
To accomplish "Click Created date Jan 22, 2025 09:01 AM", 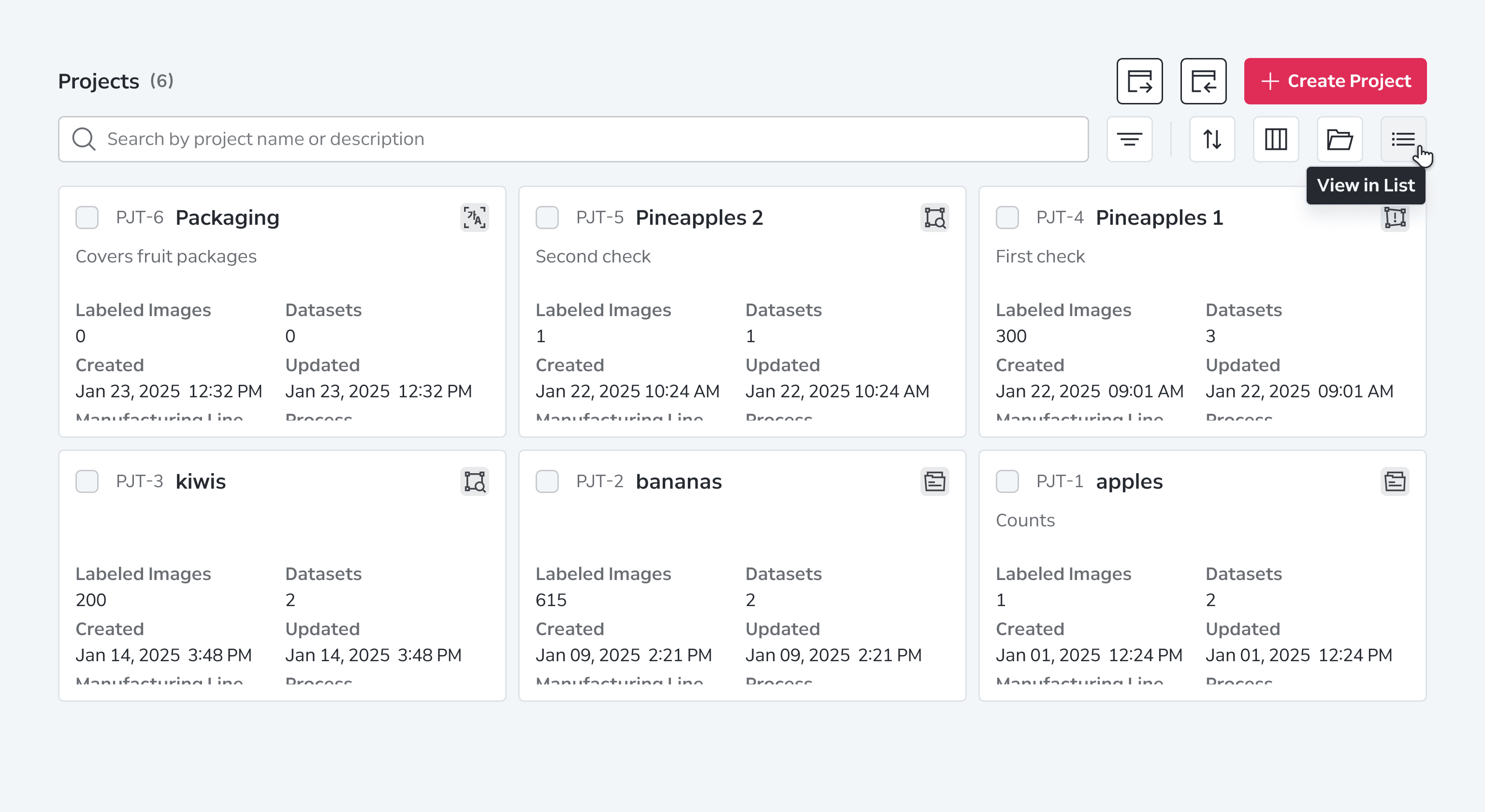I will tap(1090, 392).
